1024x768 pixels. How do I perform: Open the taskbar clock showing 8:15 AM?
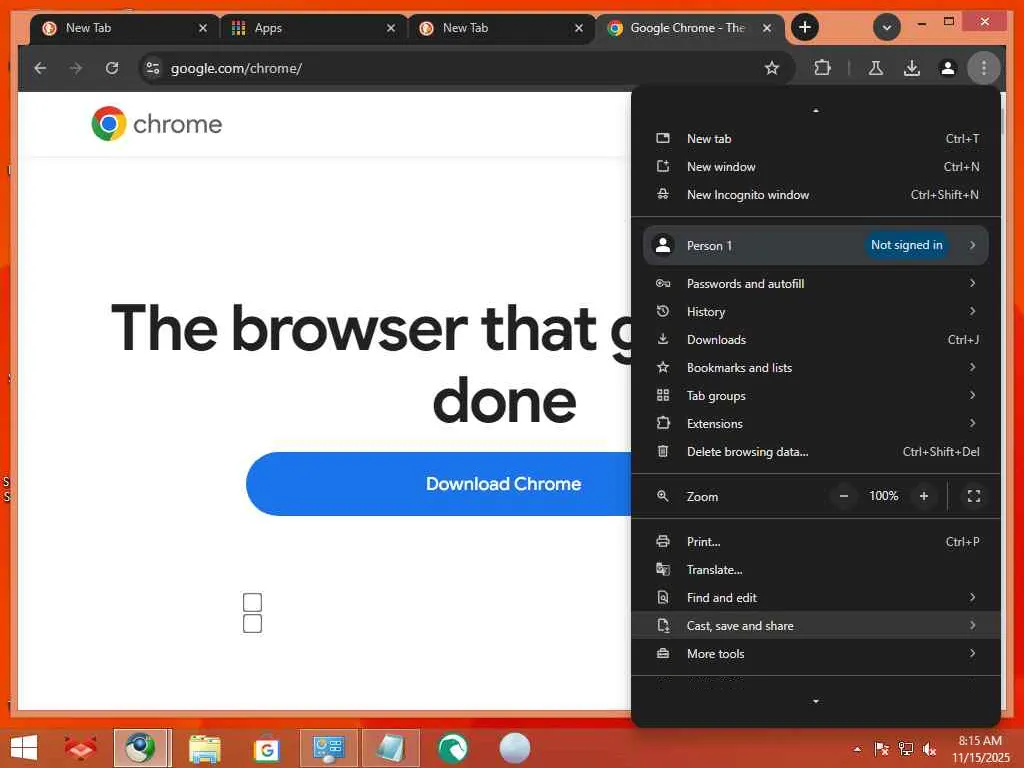[x=980, y=749]
